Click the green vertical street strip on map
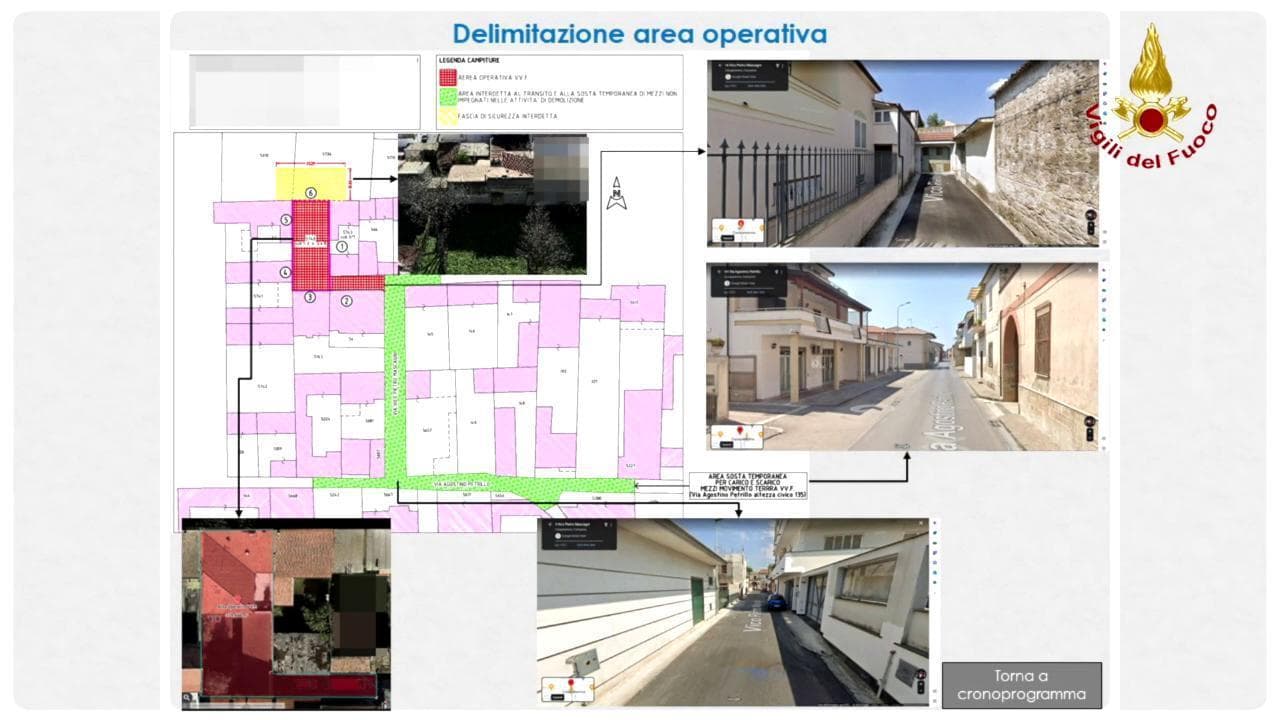The image size is (1280, 720). (395, 380)
